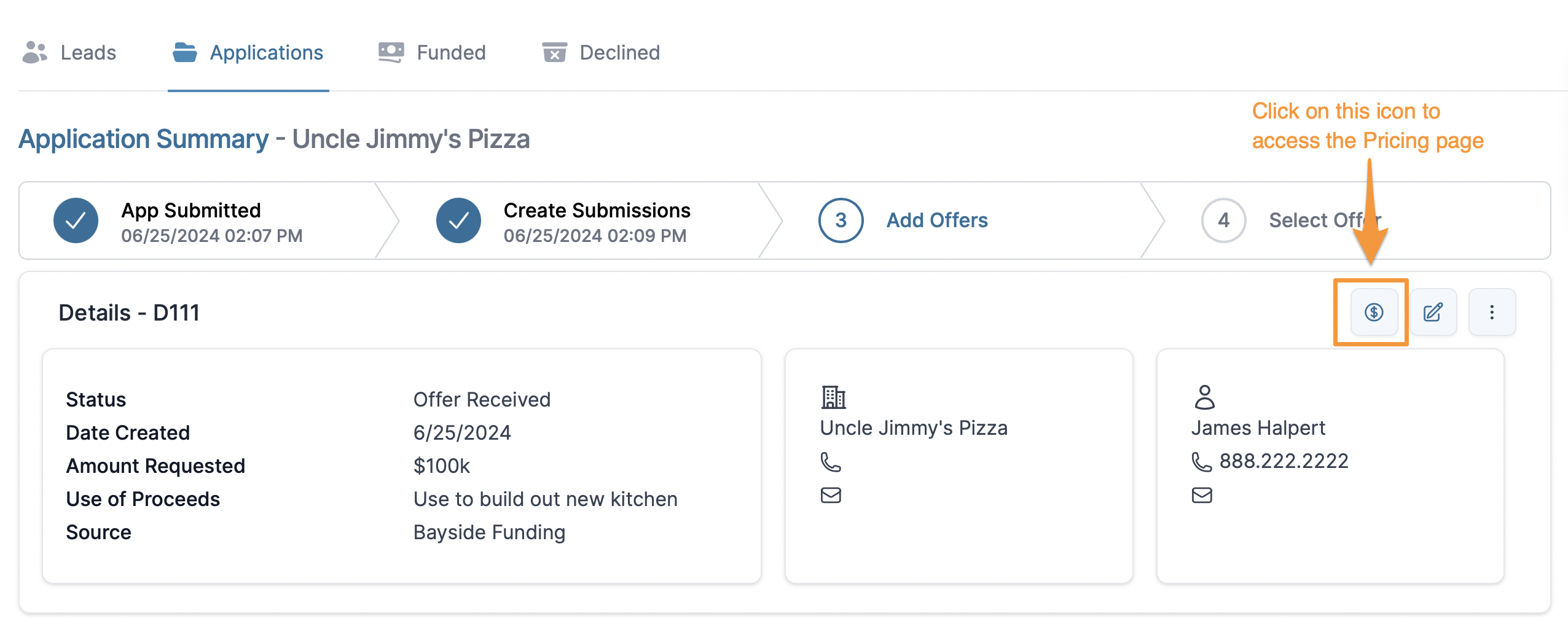
Task: Click the Leads people icon
Action: 34,53
